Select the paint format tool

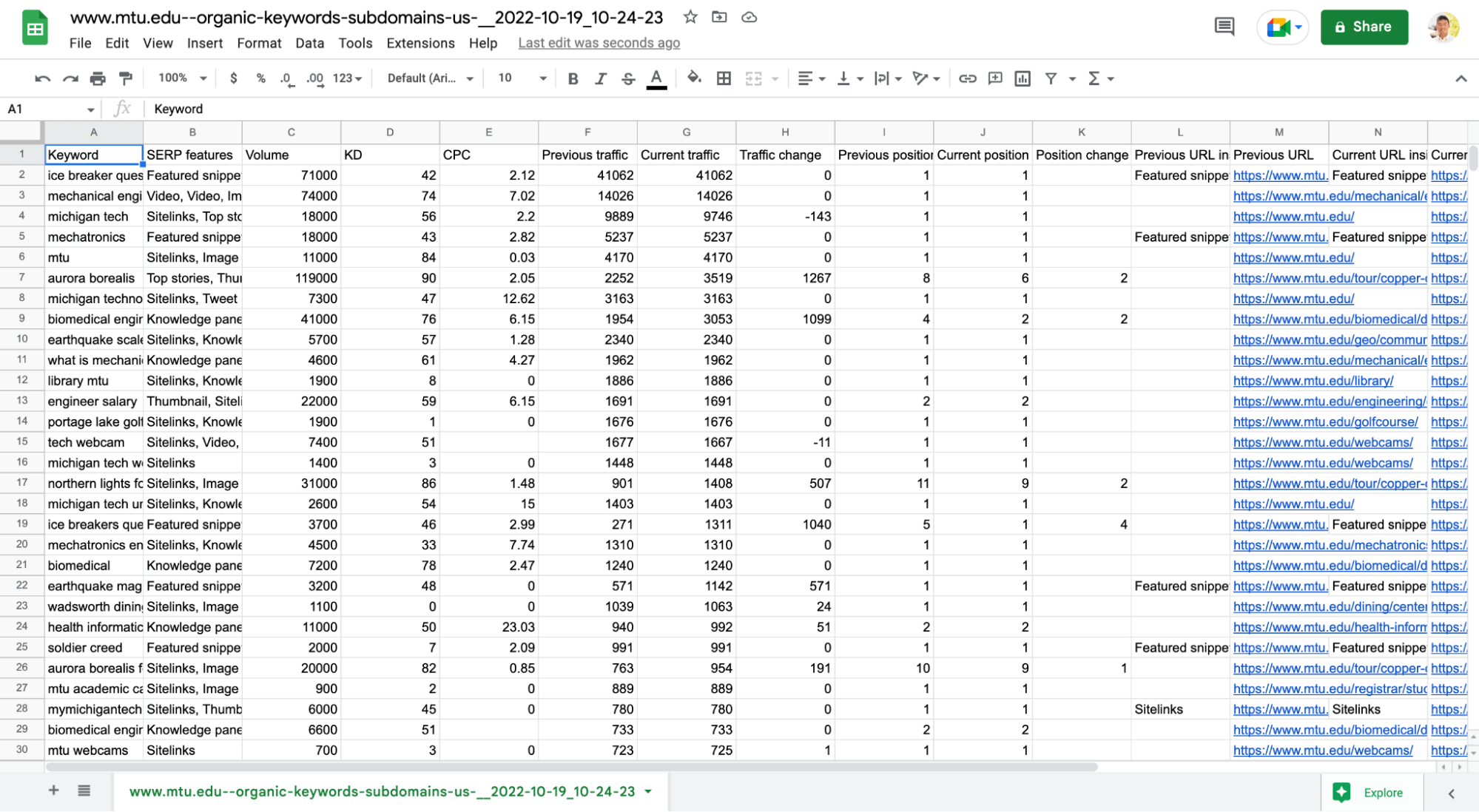126,78
